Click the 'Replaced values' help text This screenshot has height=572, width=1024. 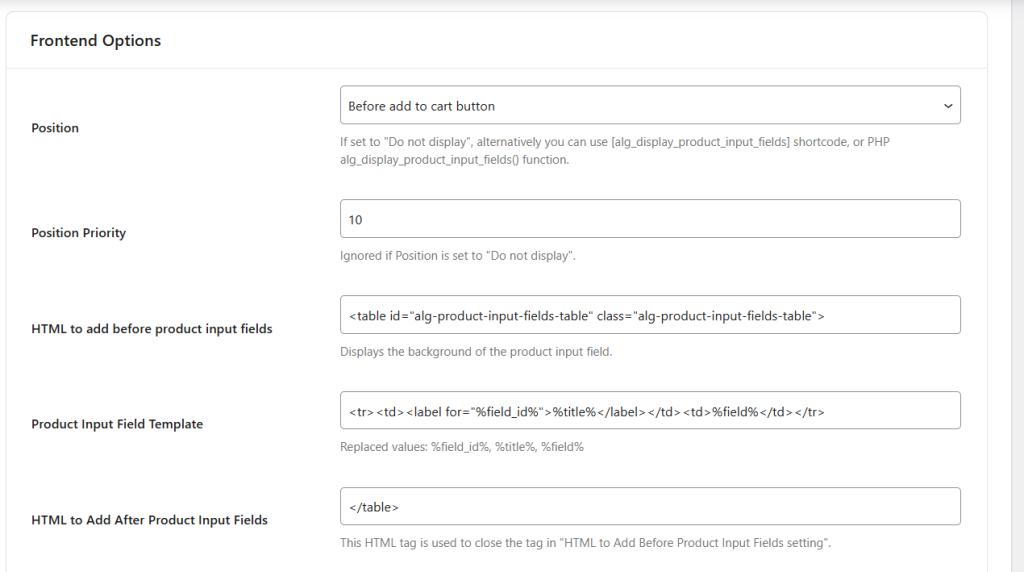point(461,447)
